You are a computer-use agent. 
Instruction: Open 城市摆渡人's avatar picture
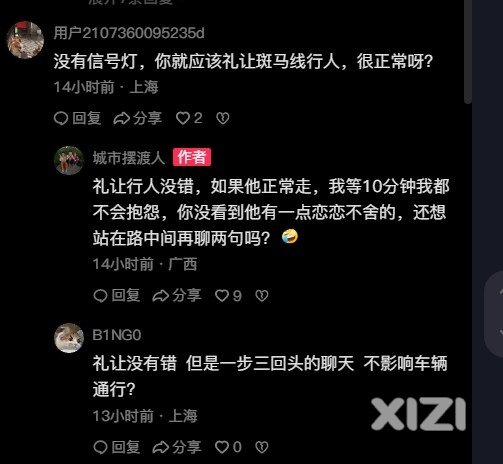(x=69, y=160)
